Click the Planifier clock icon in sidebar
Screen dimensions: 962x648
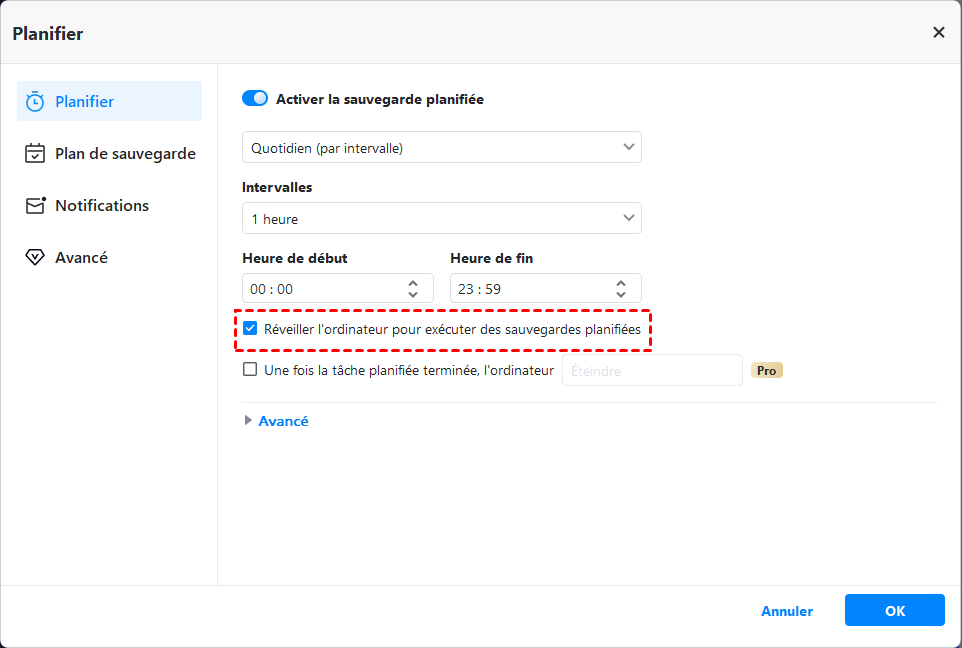pos(35,102)
